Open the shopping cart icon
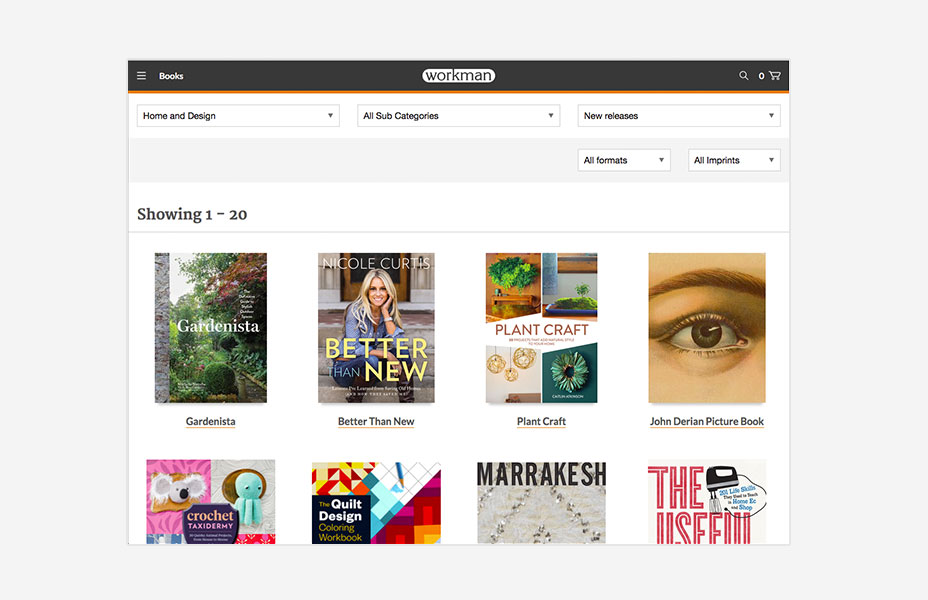 click(x=775, y=76)
